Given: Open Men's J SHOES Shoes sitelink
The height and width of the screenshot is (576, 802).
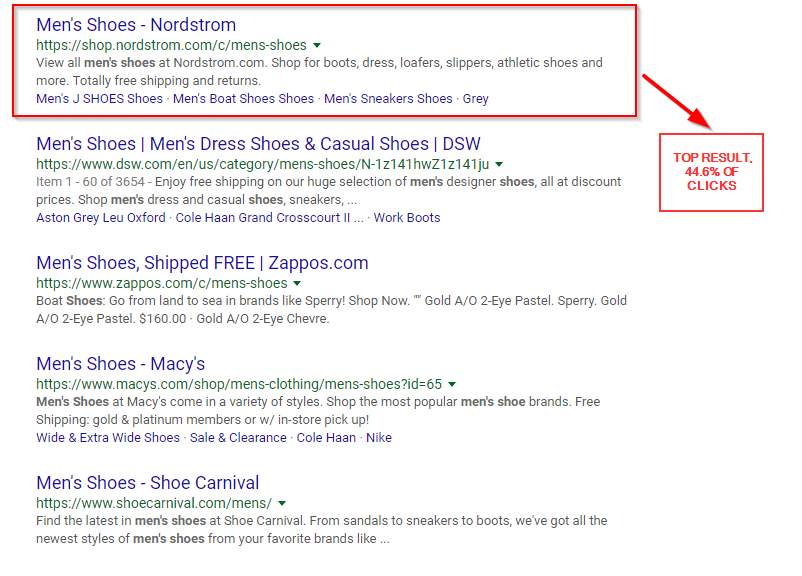Looking at the screenshot, I should pos(99,99).
